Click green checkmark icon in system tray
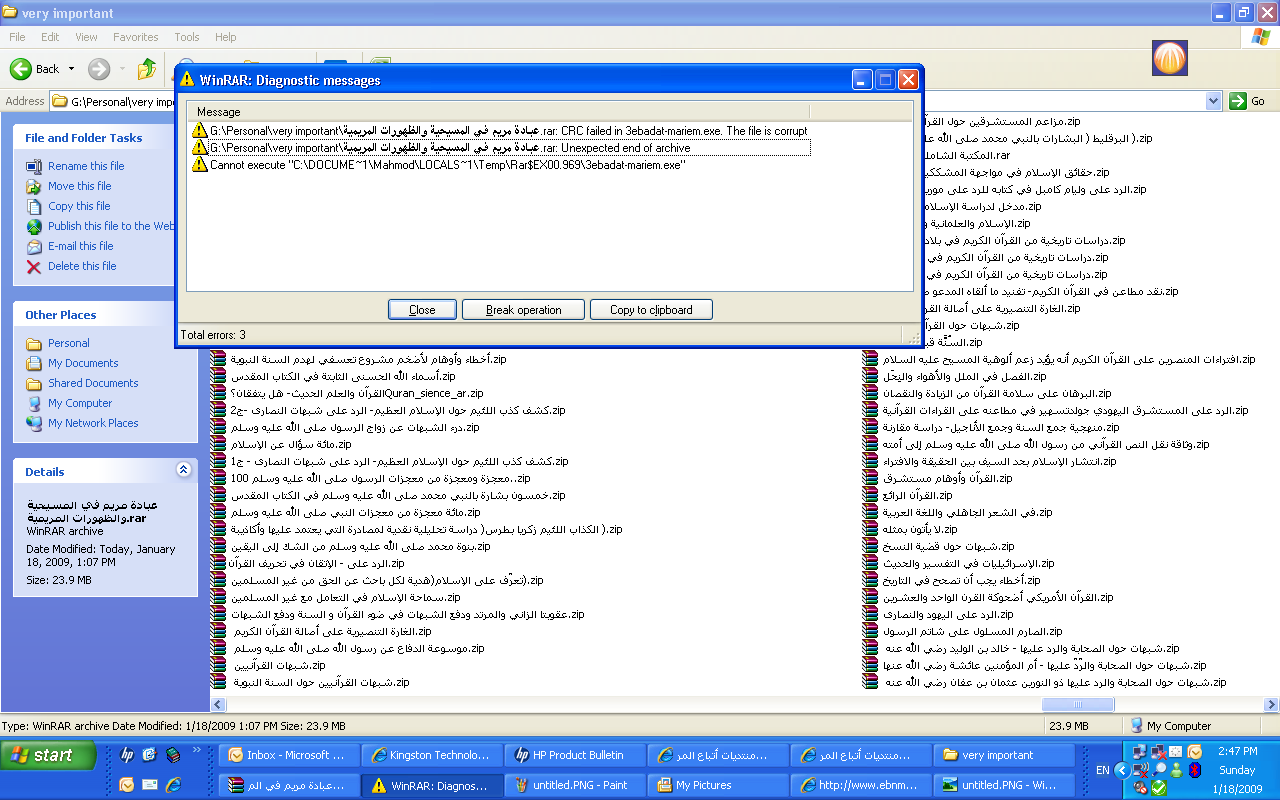1280x800 pixels. pos(1159,787)
